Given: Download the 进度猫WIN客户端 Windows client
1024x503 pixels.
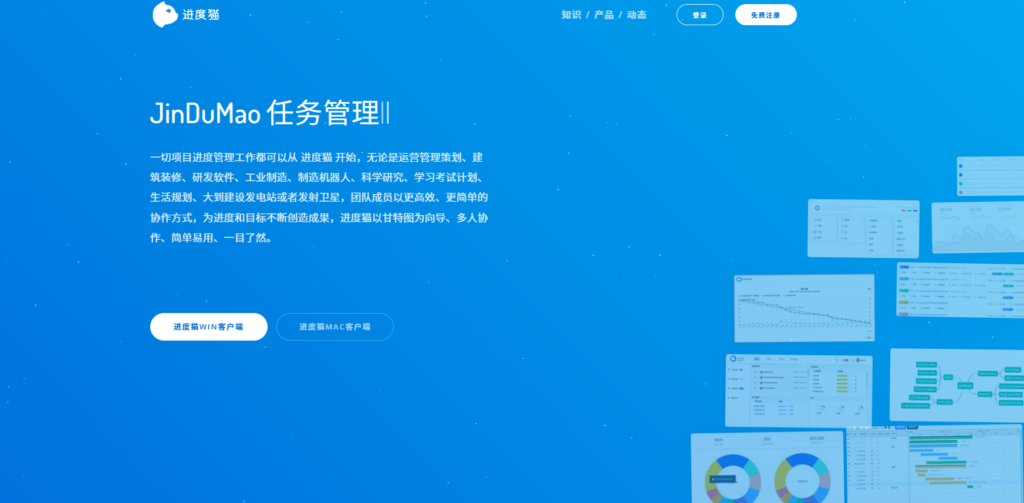Looking at the screenshot, I should pyautogui.click(x=208, y=327).
